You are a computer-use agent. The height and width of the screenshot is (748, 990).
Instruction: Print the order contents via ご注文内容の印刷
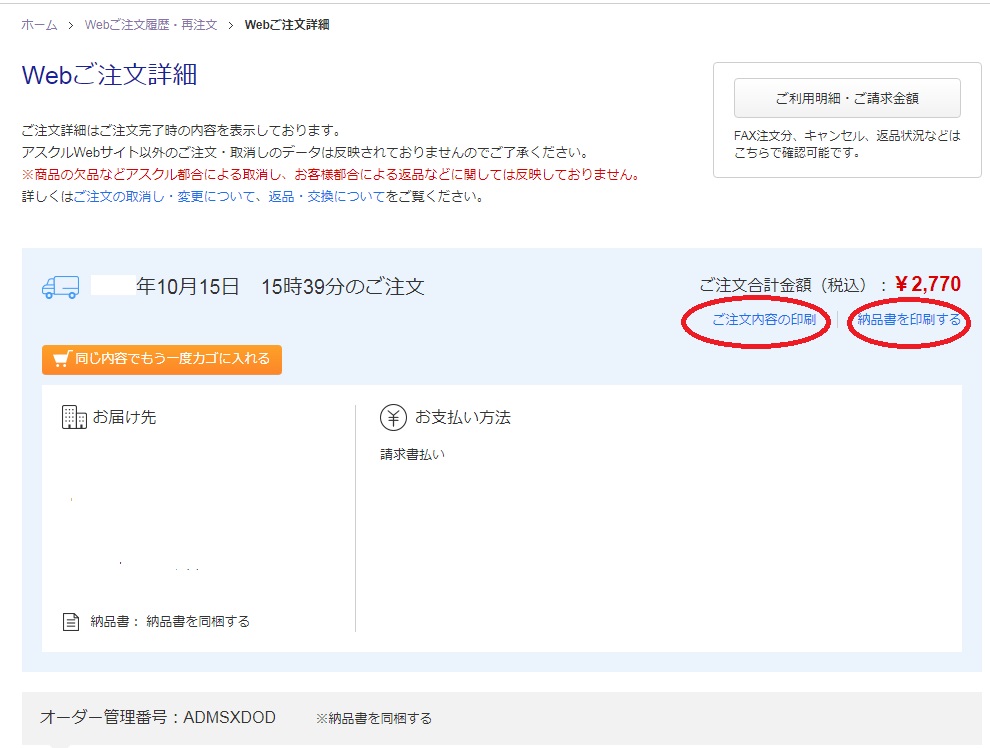(763, 320)
